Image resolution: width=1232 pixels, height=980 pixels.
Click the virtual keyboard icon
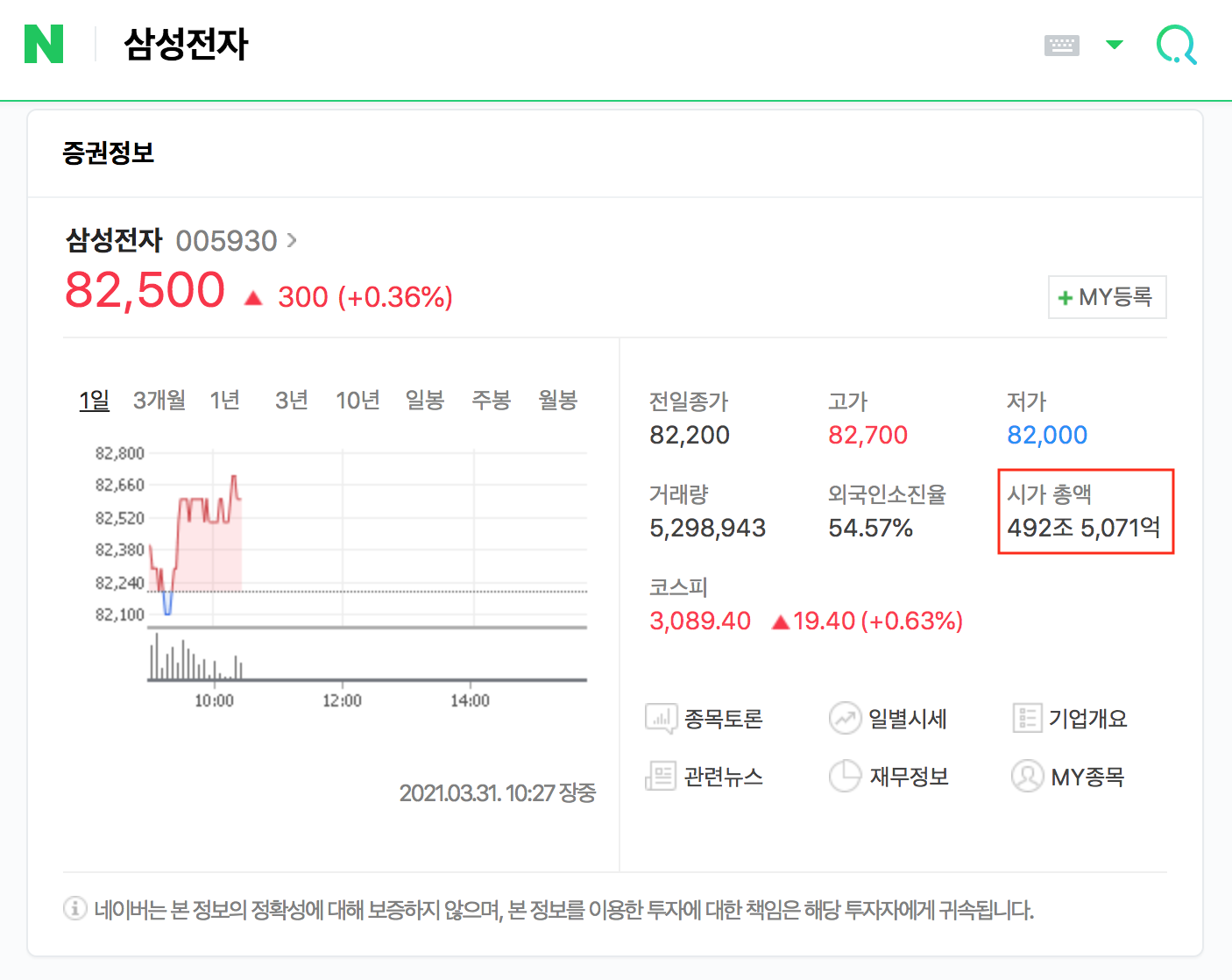(1061, 43)
